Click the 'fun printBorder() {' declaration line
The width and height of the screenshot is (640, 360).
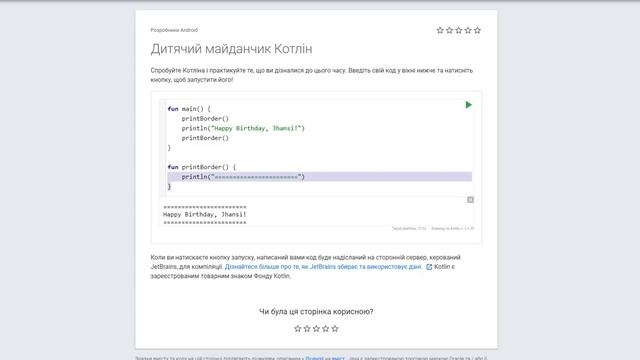click(x=202, y=167)
